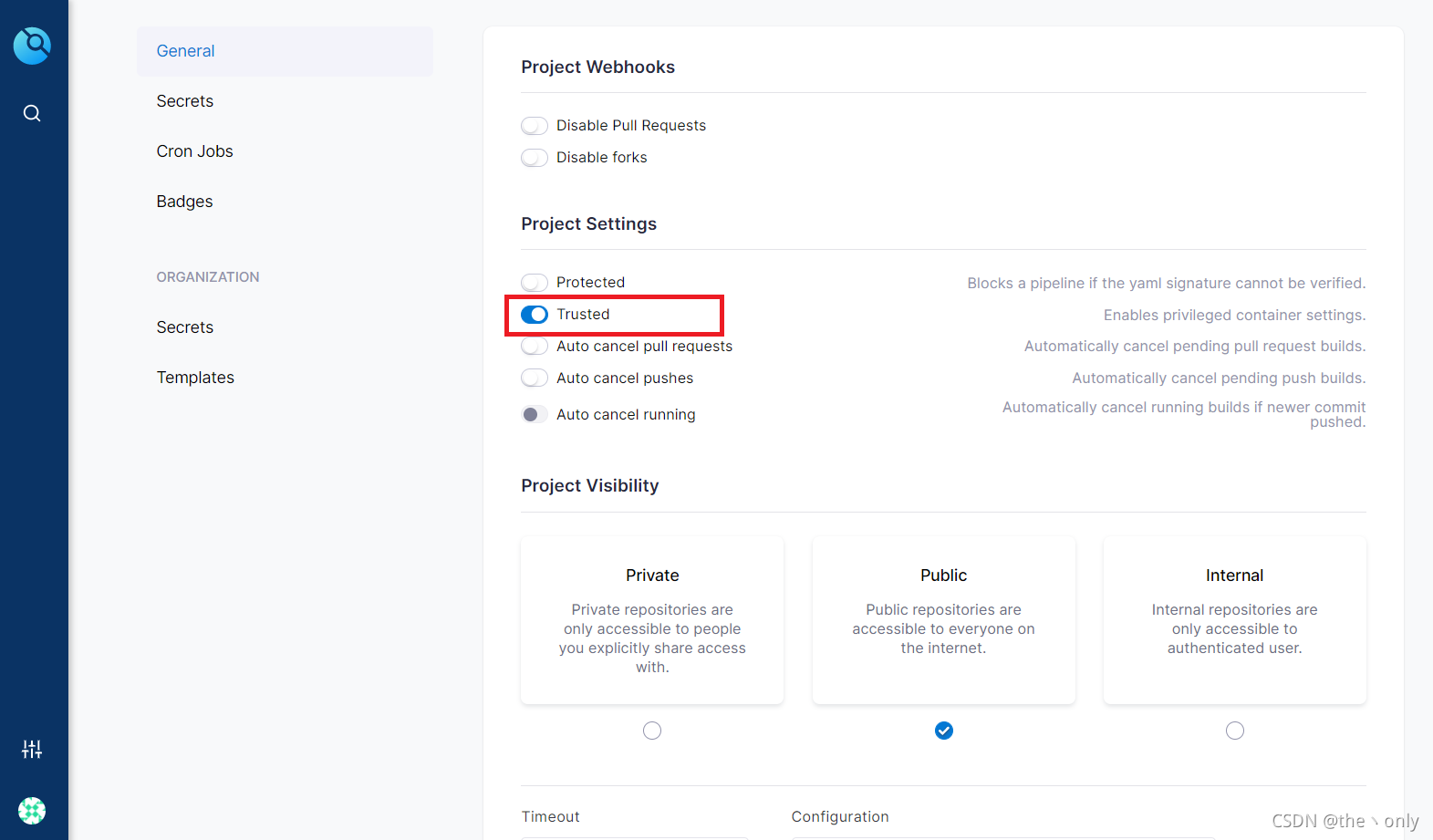Turn off the Trusted switch

[535, 315]
